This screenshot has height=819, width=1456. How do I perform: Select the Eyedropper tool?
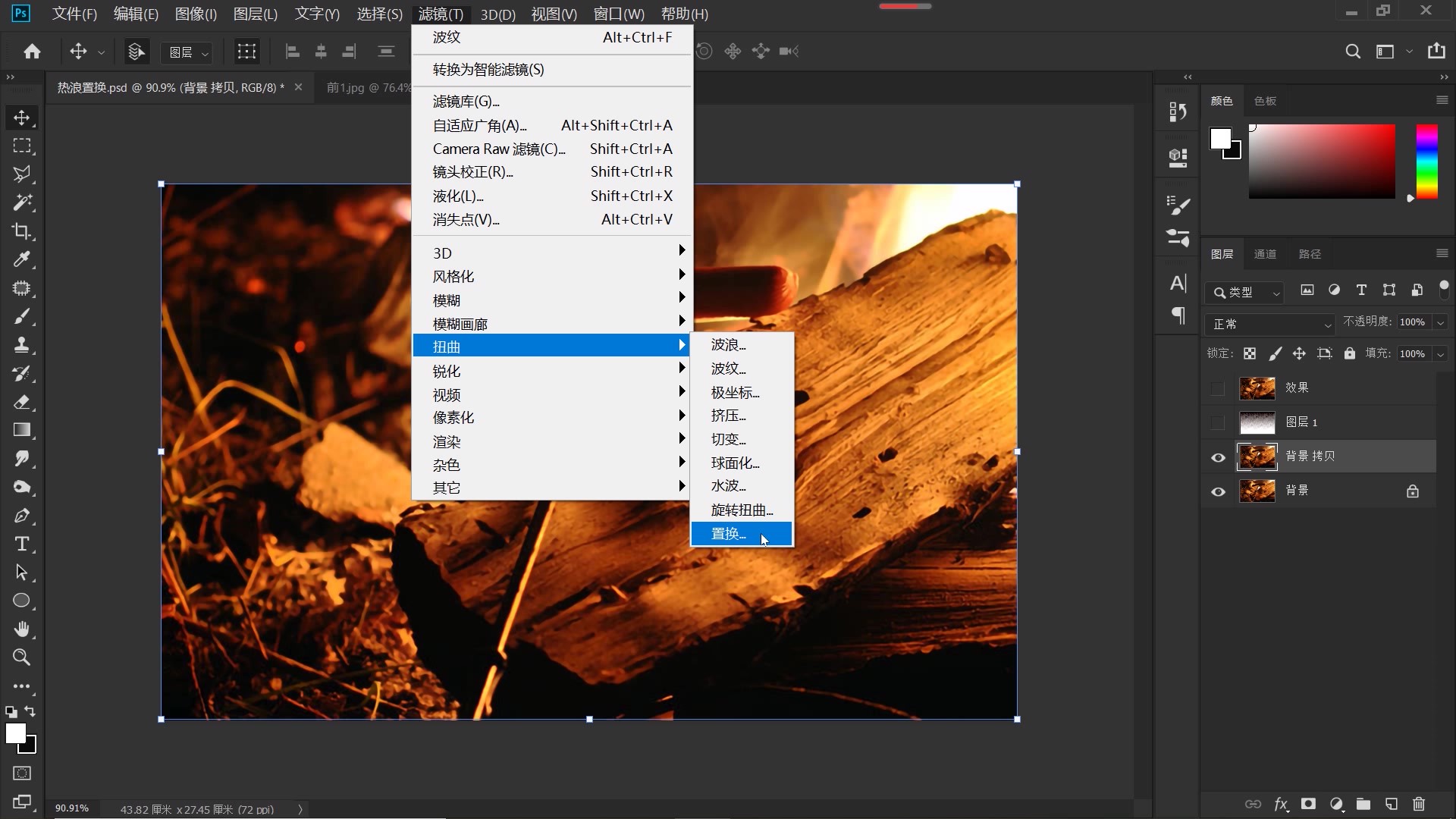coord(21,260)
